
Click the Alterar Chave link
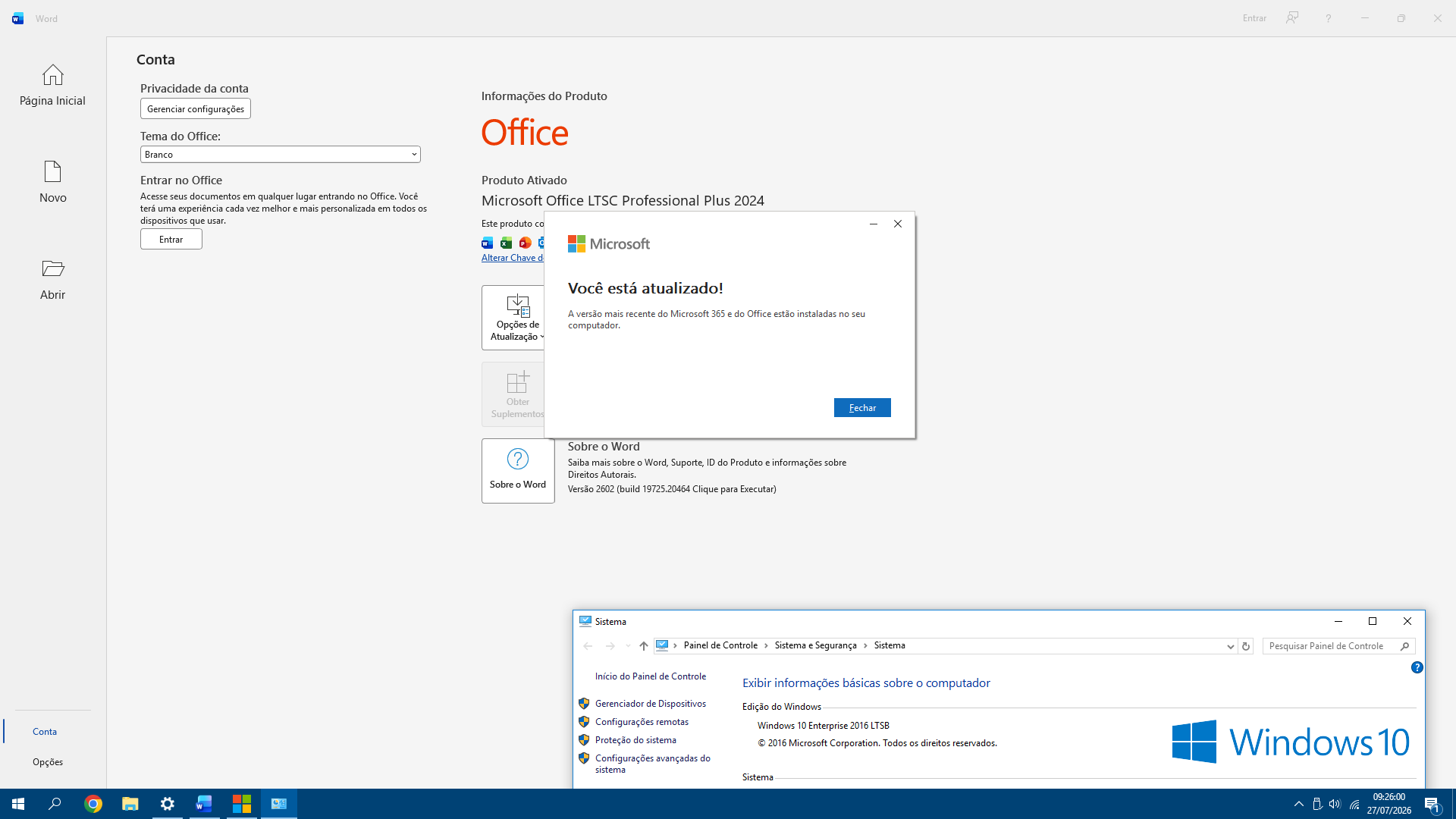pos(513,258)
